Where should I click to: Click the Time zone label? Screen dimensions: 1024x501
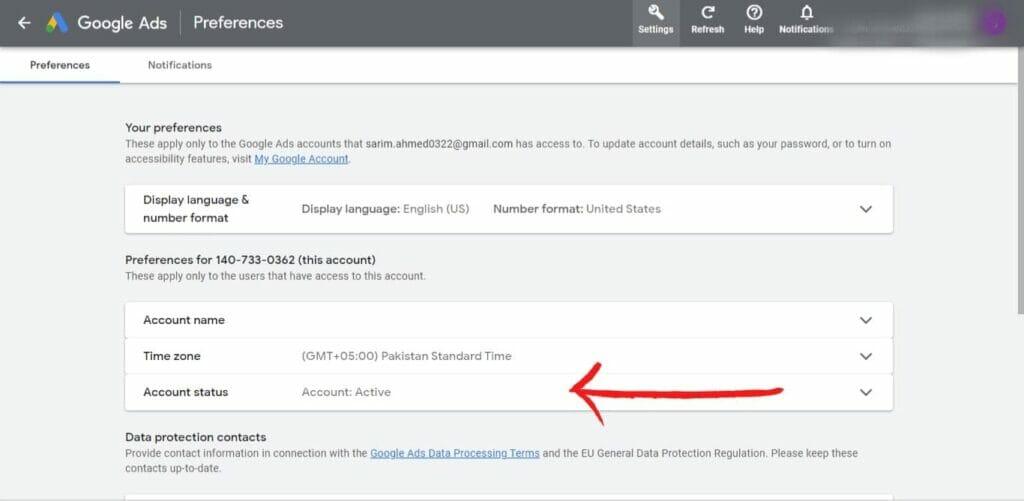pyautogui.click(x=172, y=356)
